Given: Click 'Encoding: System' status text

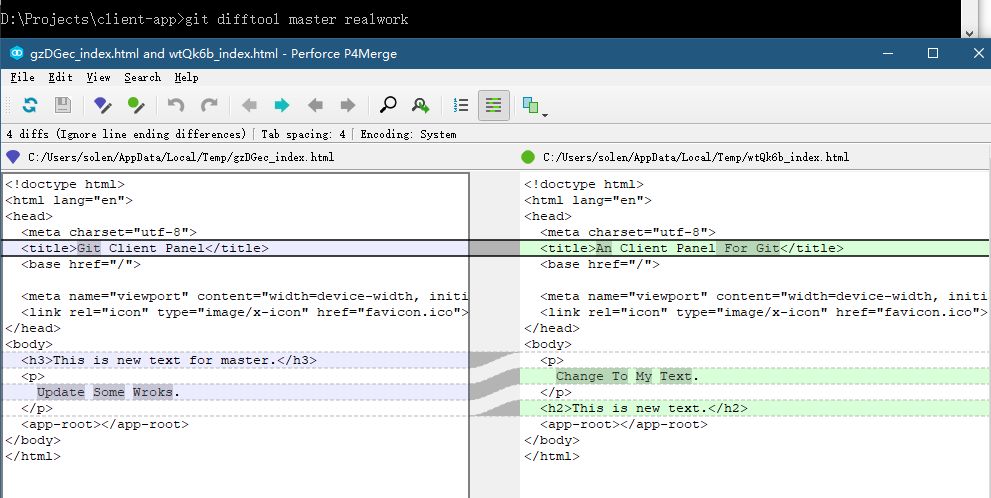Looking at the screenshot, I should click(x=408, y=134).
